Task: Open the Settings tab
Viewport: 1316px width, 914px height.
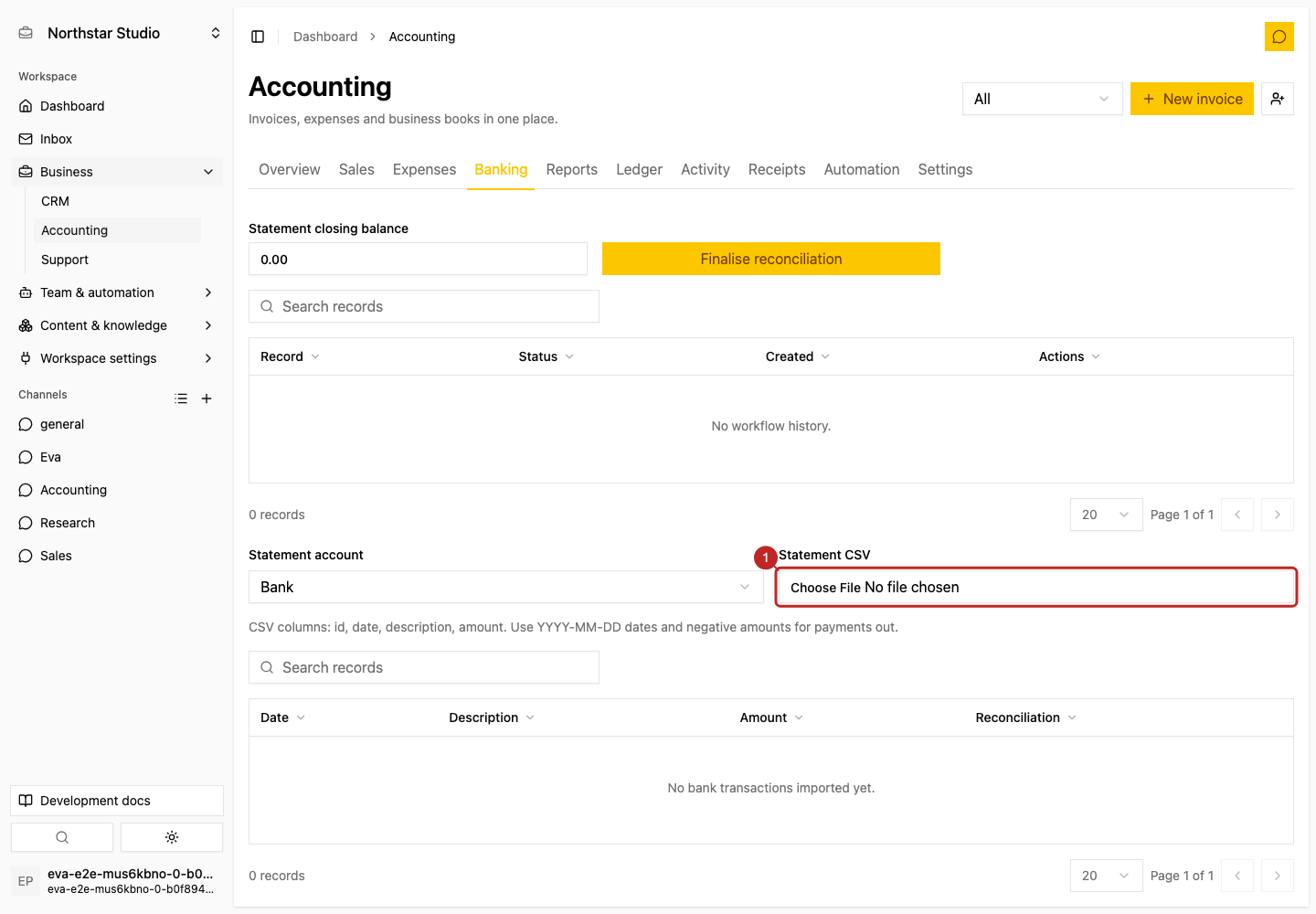Action: [945, 170]
